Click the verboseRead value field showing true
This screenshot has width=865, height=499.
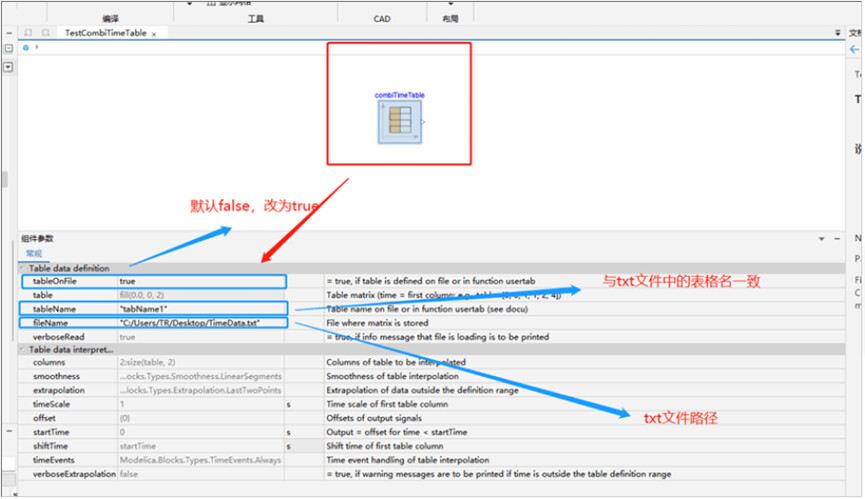[x=201, y=337]
